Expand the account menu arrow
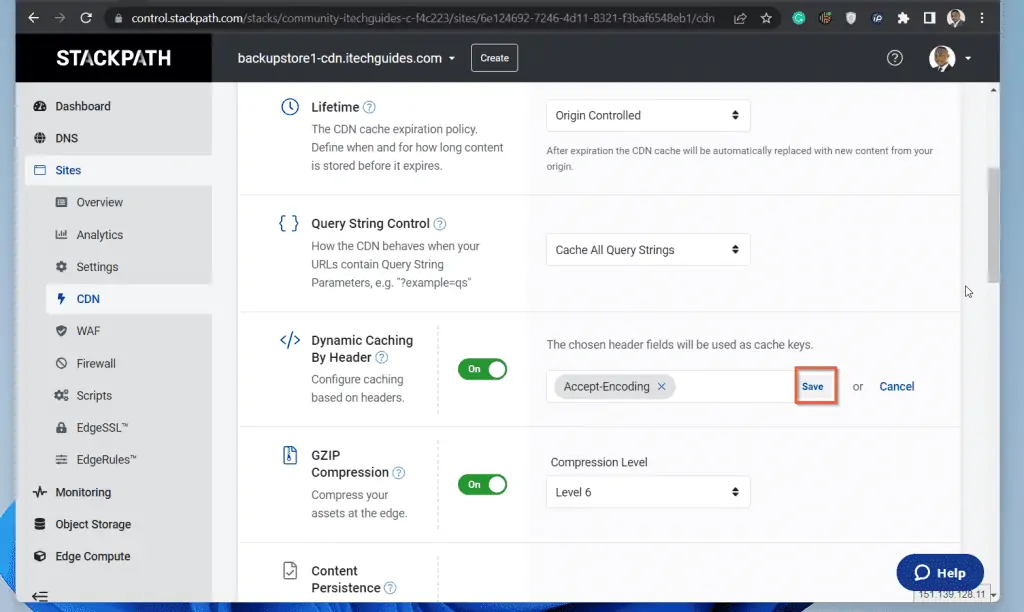1024x612 pixels. 968,58
